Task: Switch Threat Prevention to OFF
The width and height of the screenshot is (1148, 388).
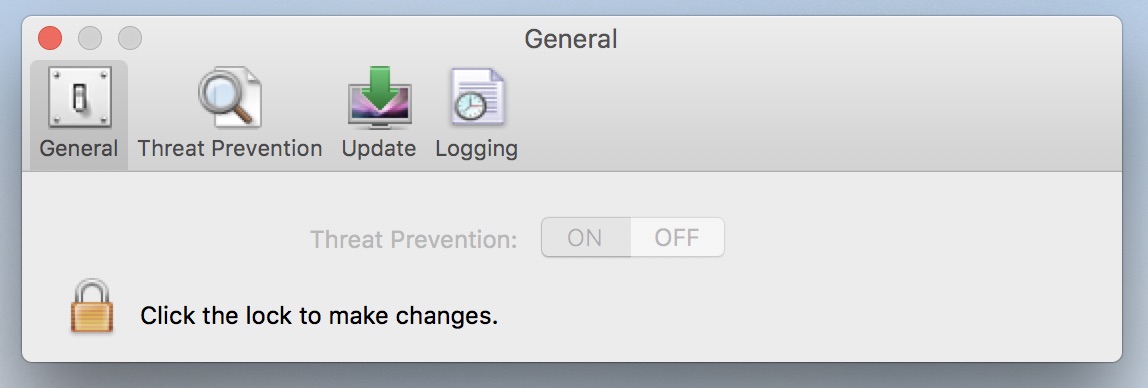Action: pos(677,237)
